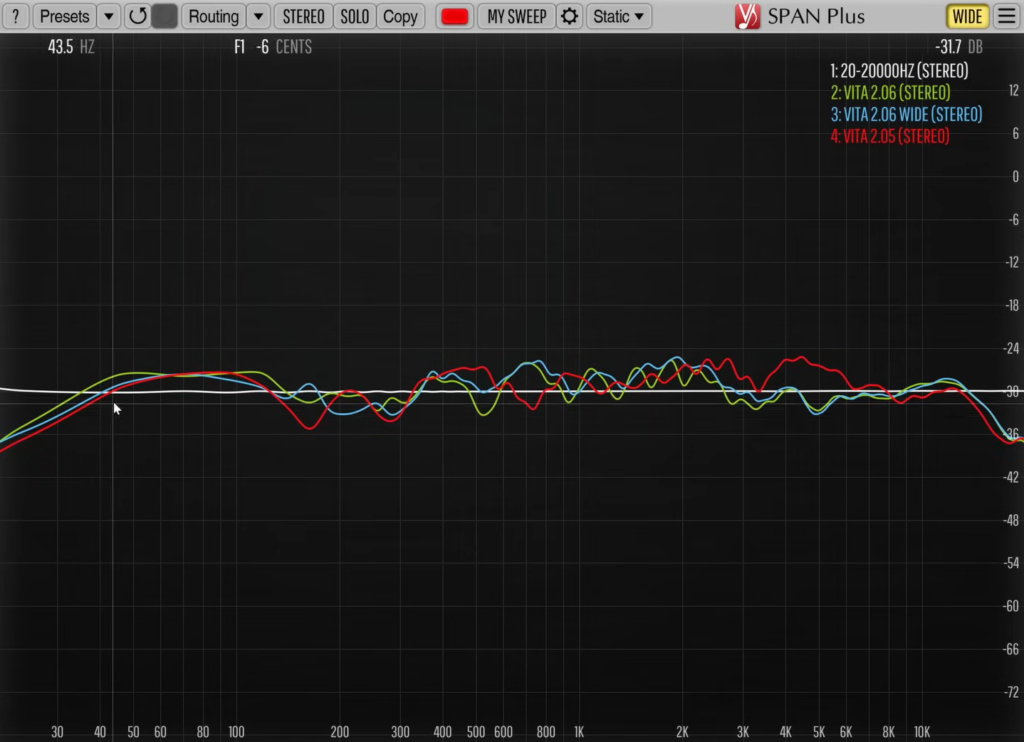
Task: Click the Copy button
Action: (x=400, y=16)
